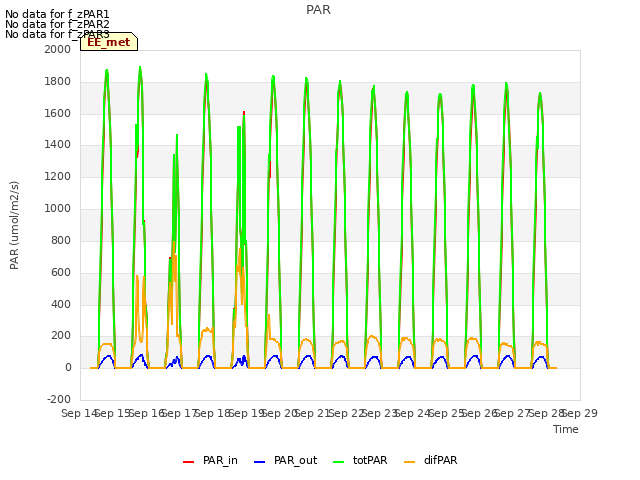
Task: Toggle the PAR_in legend entry
Action: [x=210, y=461]
